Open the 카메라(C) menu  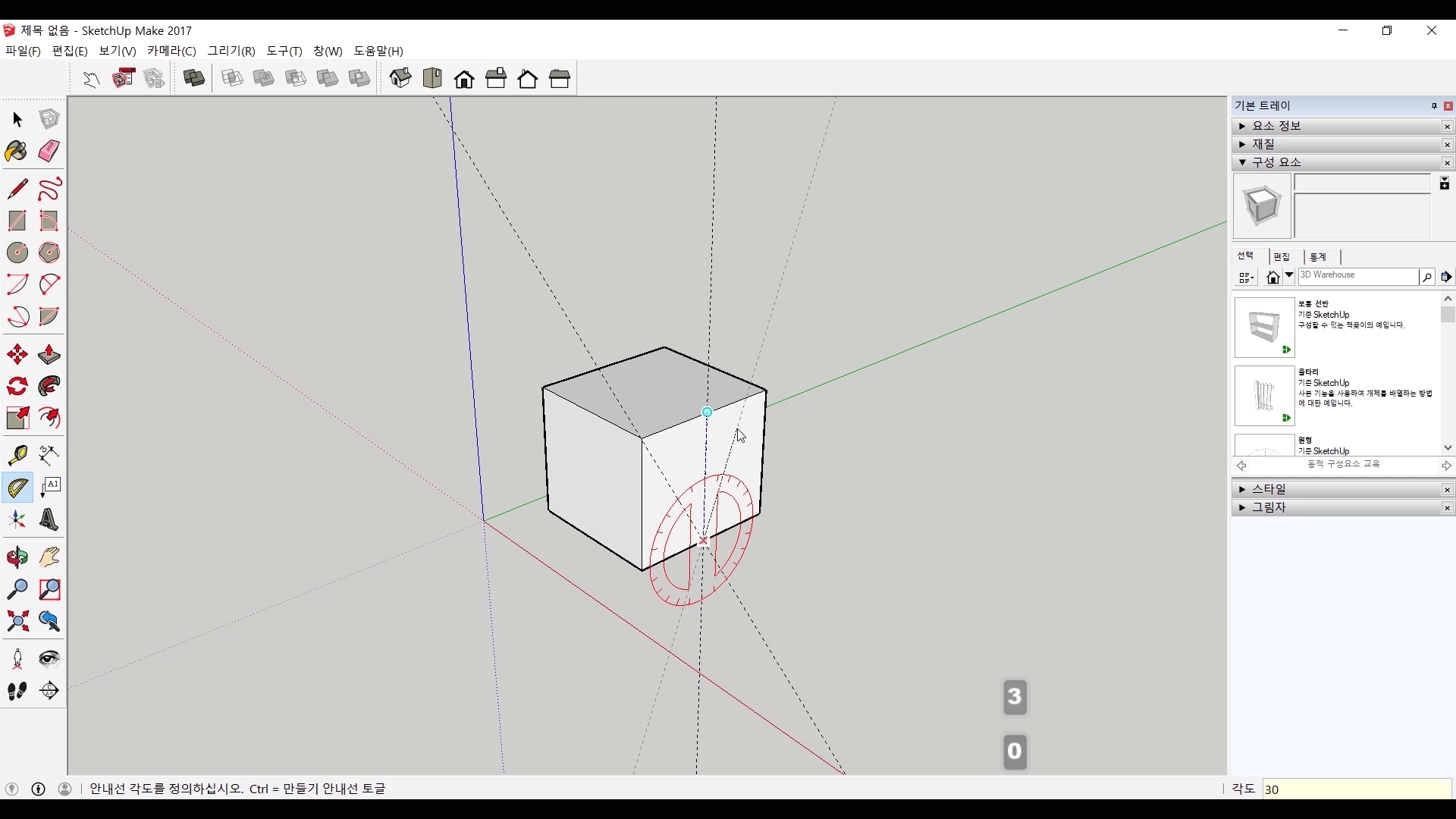point(171,51)
